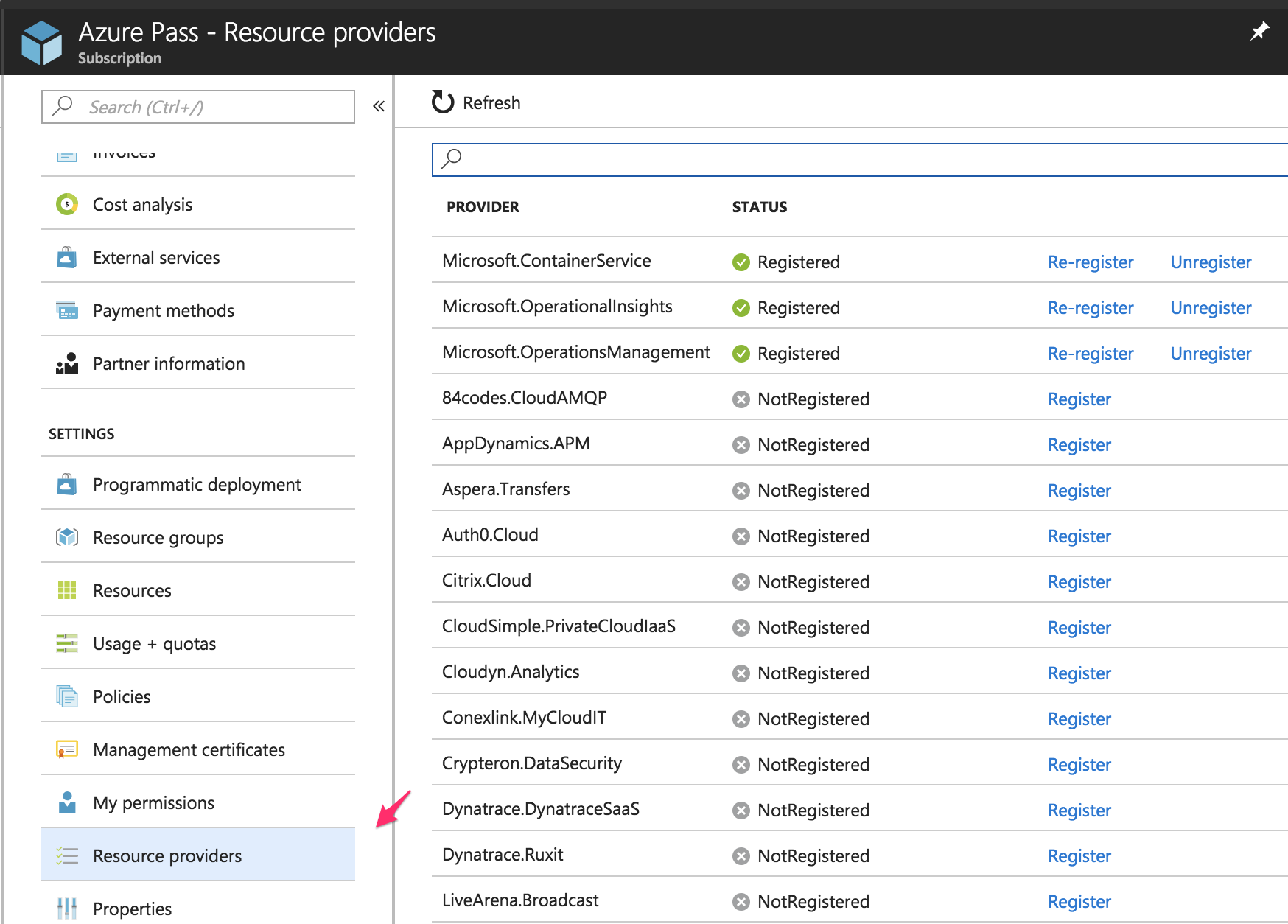Click the Resource groups cube icon

click(x=67, y=537)
